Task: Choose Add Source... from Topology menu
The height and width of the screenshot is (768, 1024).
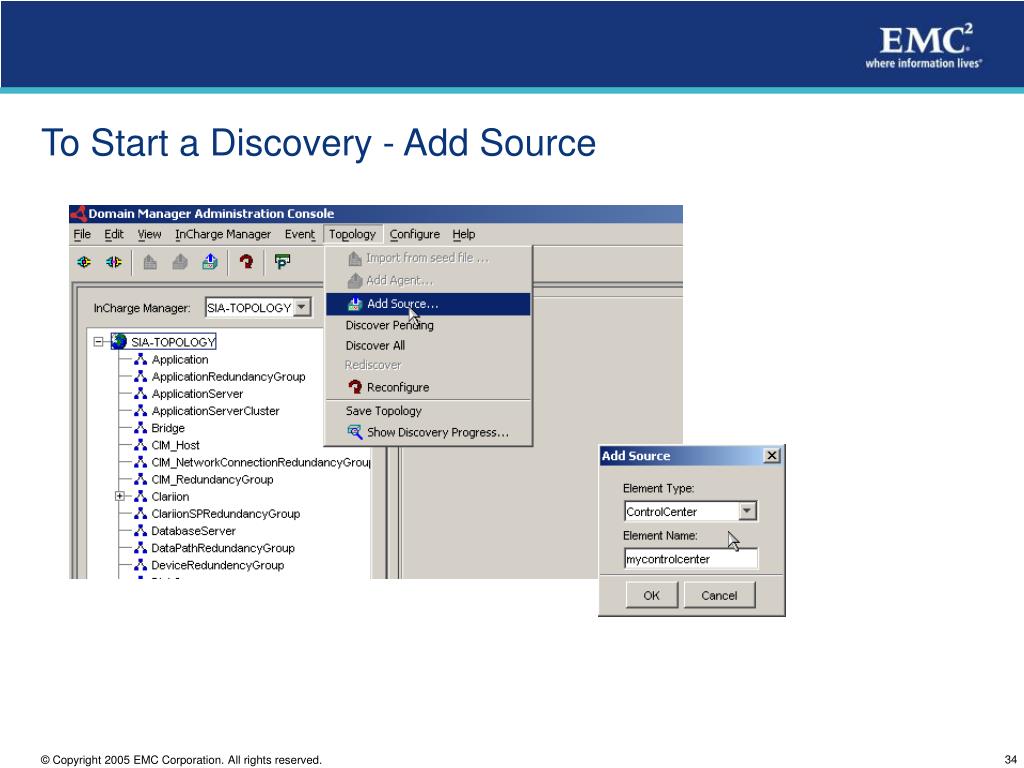Action: pos(428,304)
